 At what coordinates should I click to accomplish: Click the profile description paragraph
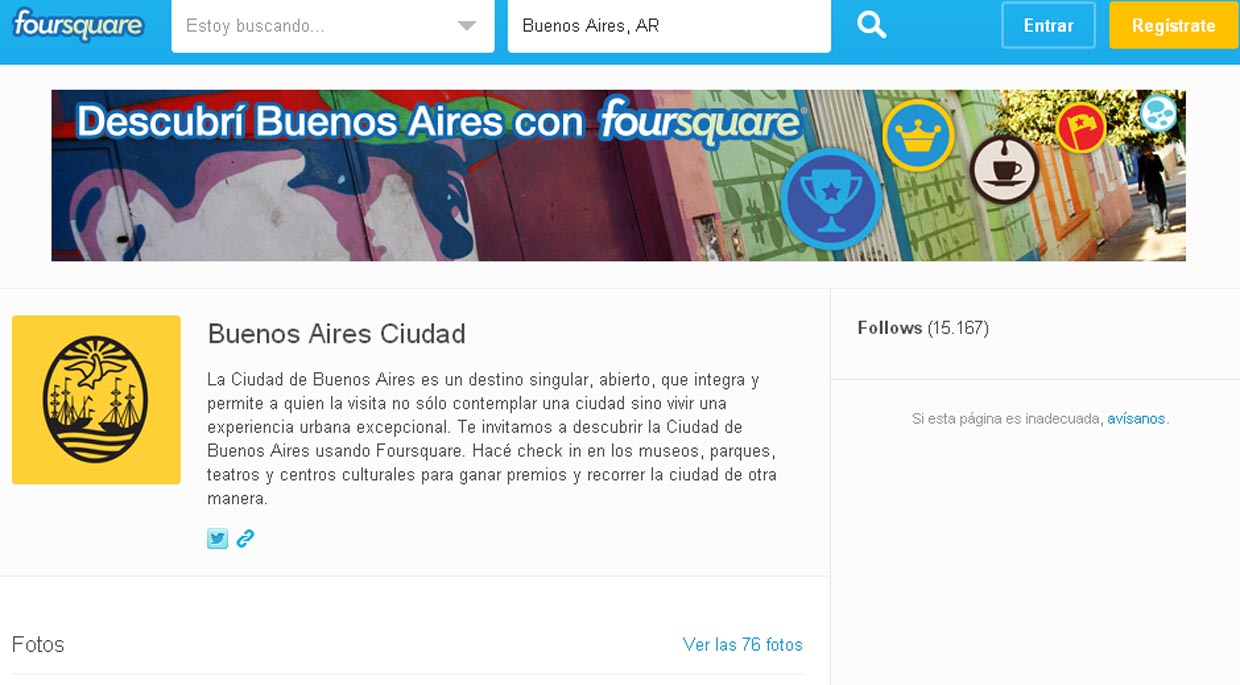coord(492,439)
